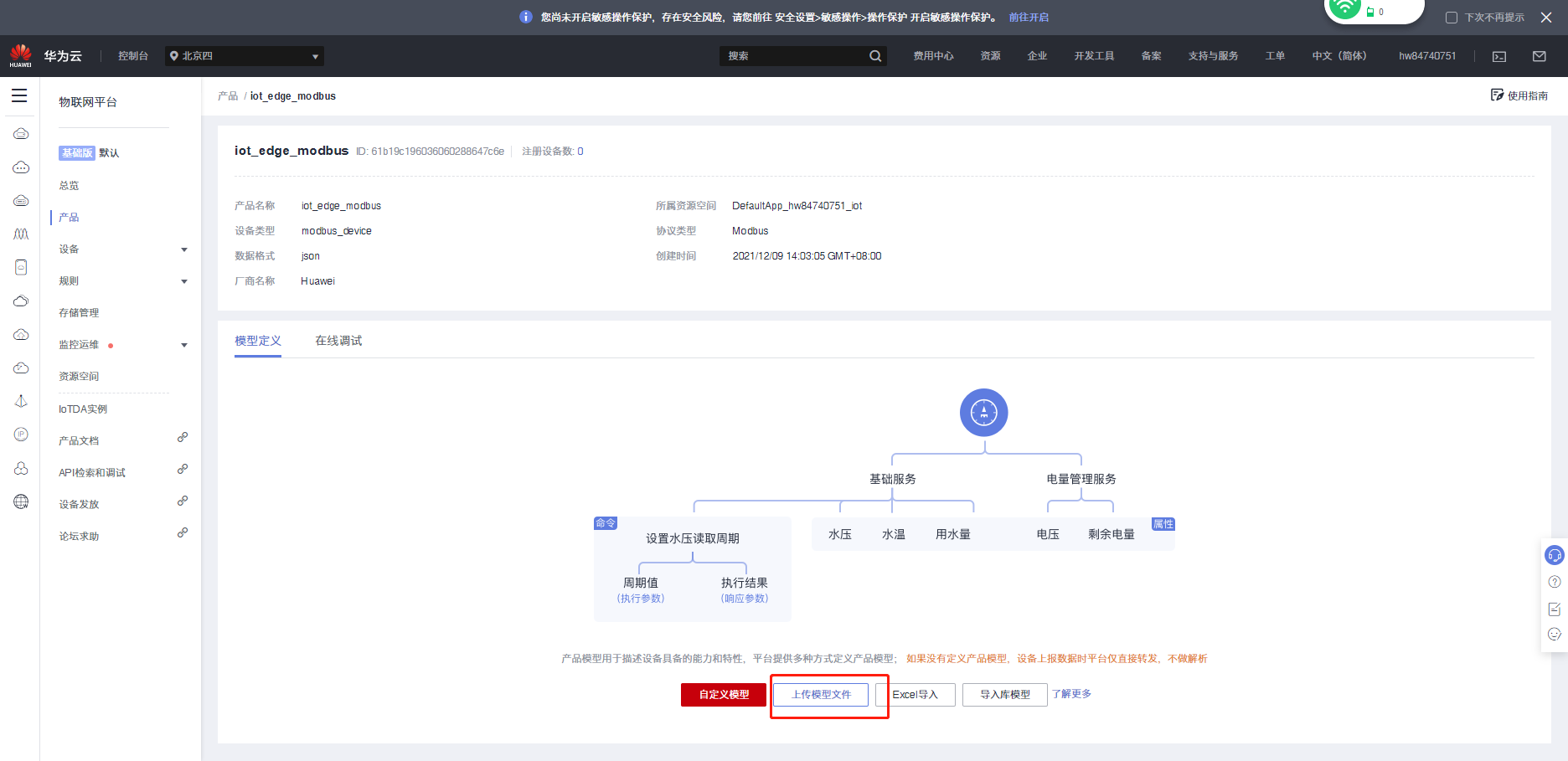This screenshot has height=761, width=1568.
Task: Open 支持与服务 in the top bar
Action: [1213, 56]
